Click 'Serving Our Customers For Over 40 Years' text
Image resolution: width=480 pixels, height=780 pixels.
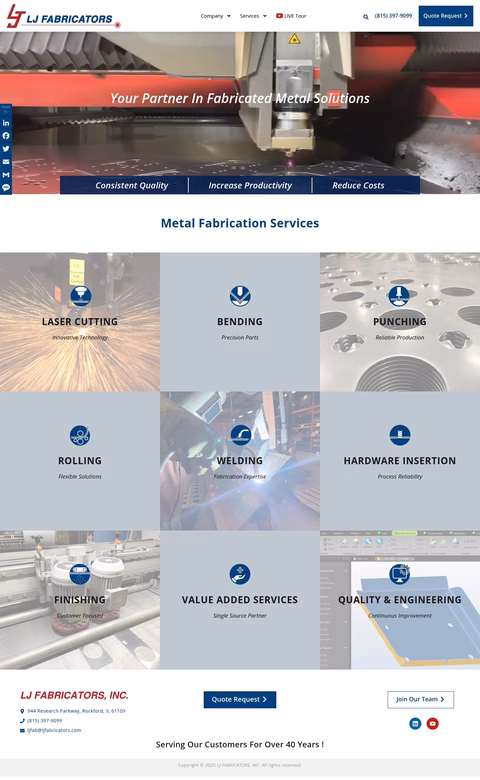coord(240,745)
